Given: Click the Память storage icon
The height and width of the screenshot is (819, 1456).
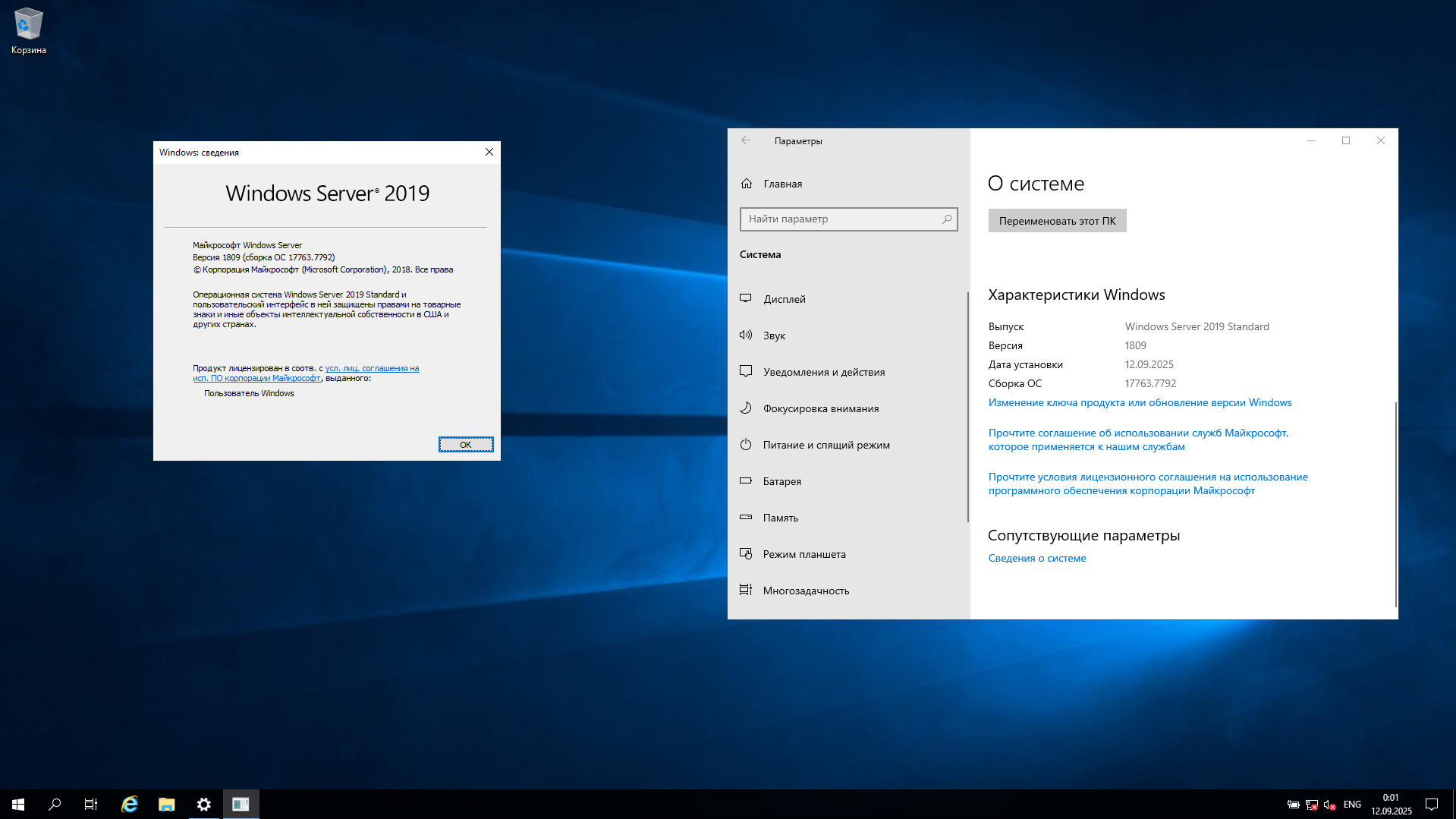Looking at the screenshot, I should 746,517.
